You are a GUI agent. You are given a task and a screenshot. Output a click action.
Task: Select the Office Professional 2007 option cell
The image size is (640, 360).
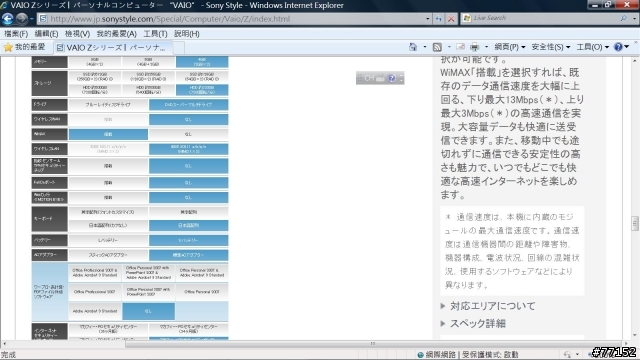[95, 292]
